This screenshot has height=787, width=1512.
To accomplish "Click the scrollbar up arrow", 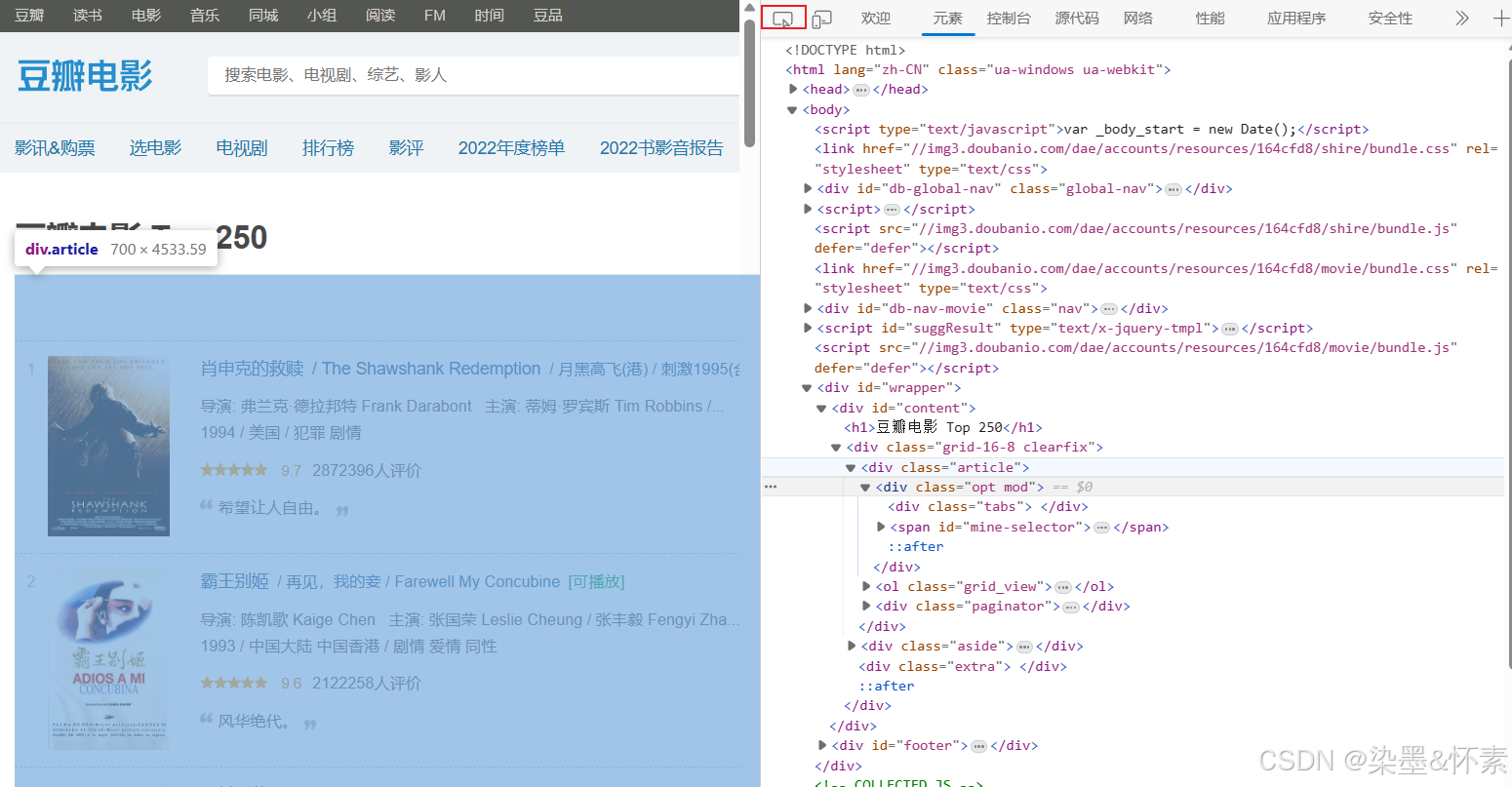I will (749, 8).
